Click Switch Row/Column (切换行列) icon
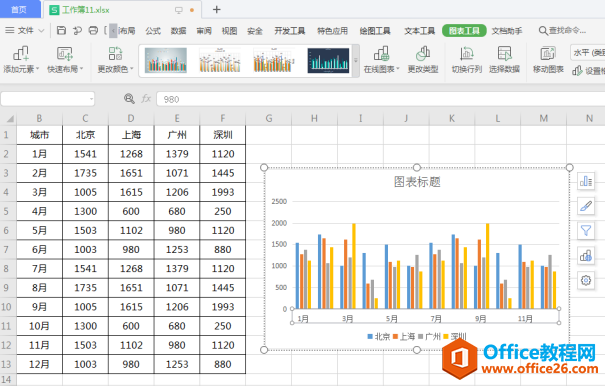 466,54
